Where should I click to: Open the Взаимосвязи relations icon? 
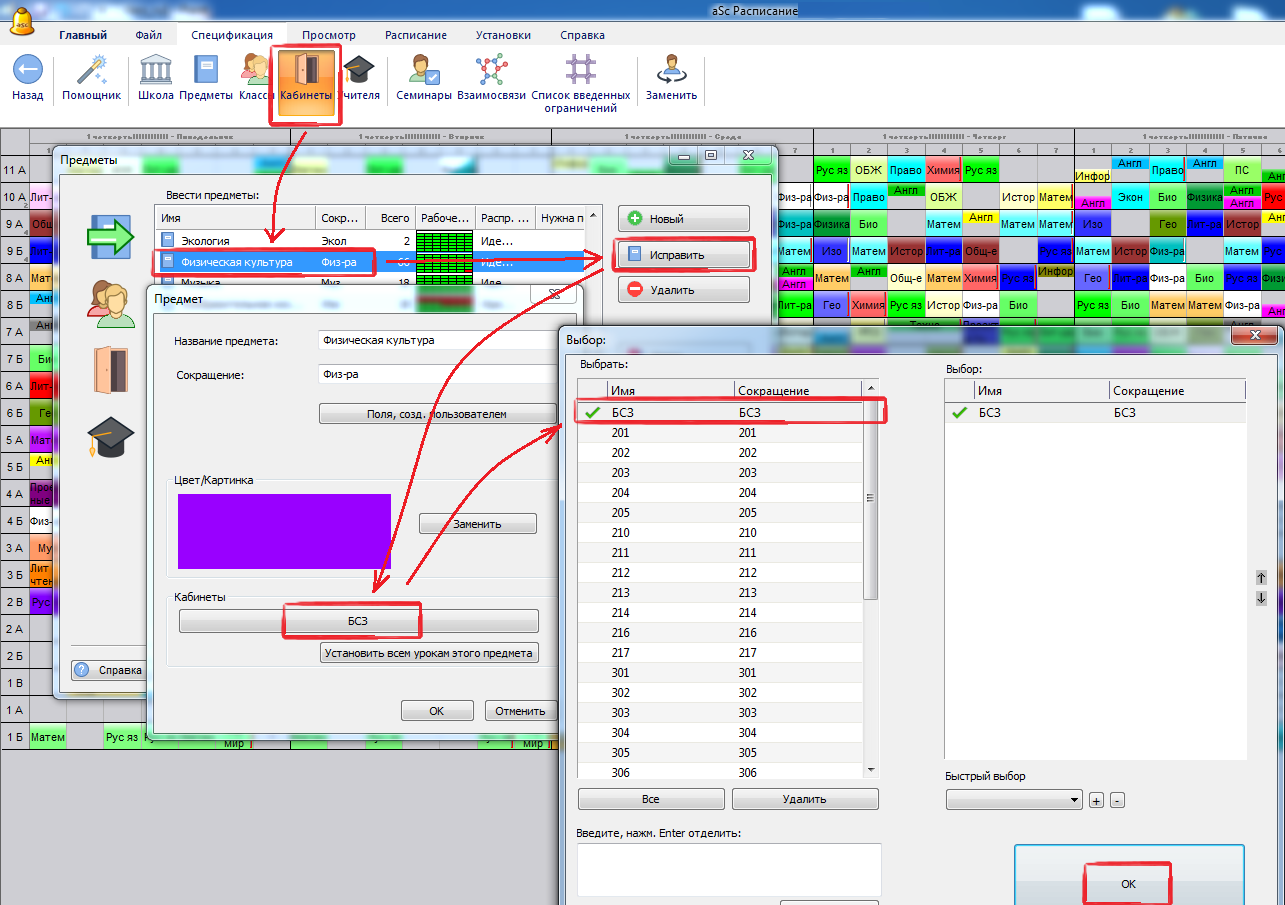pos(491,72)
